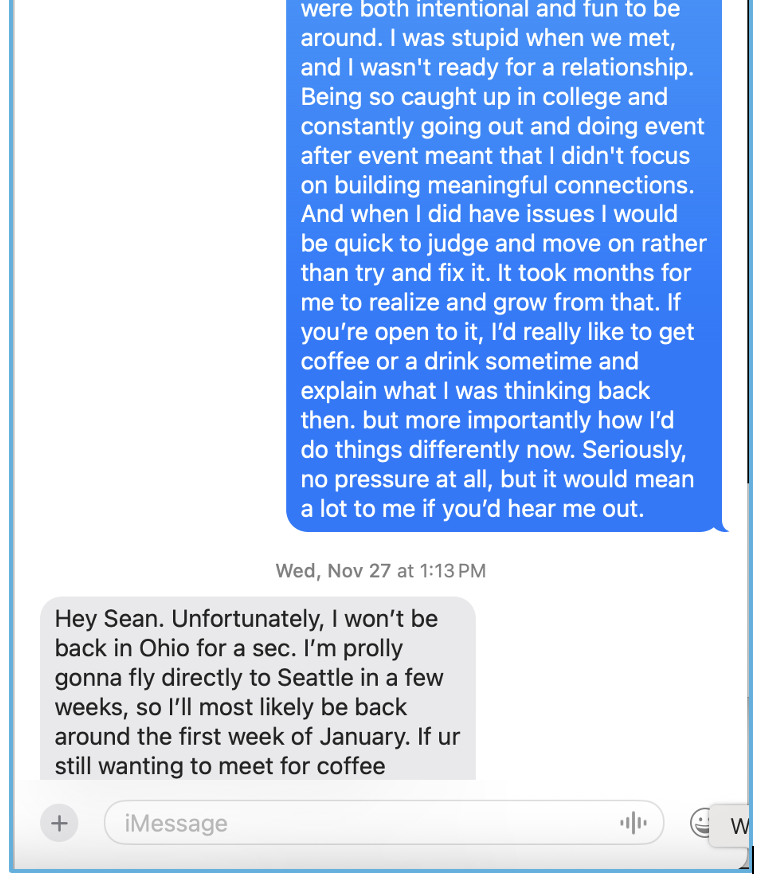The height and width of the screenshot is (884, 762).
Task: Record audio message with waveform icon
Action: [632, 823]
